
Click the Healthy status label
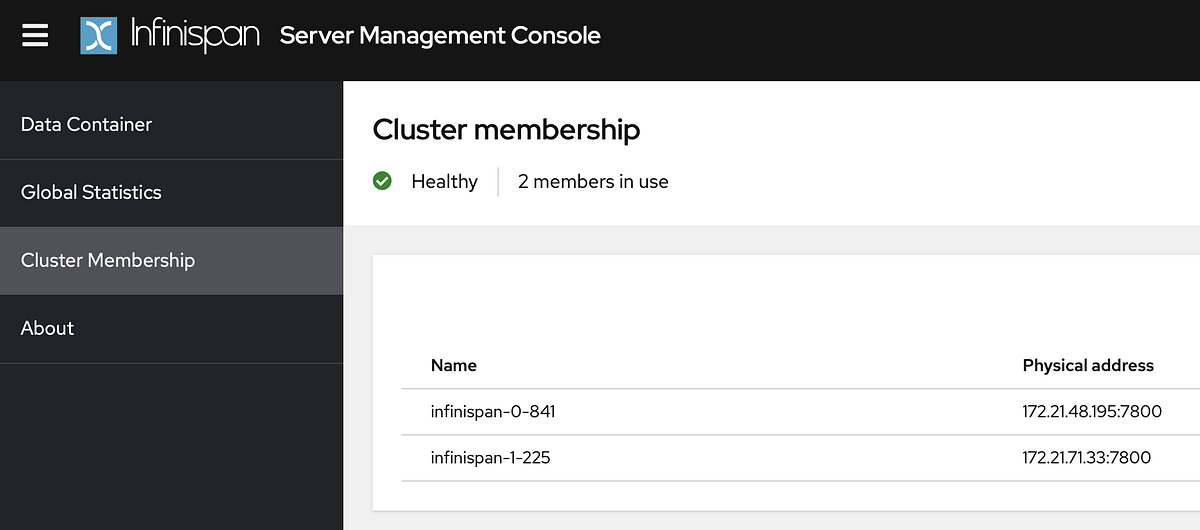[444, 181]
